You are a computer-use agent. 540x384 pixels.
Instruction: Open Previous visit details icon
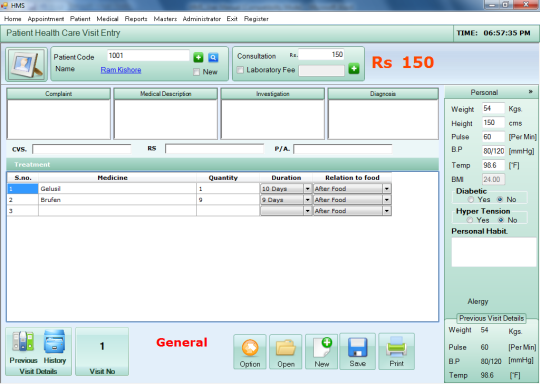[x=23, y=342]
